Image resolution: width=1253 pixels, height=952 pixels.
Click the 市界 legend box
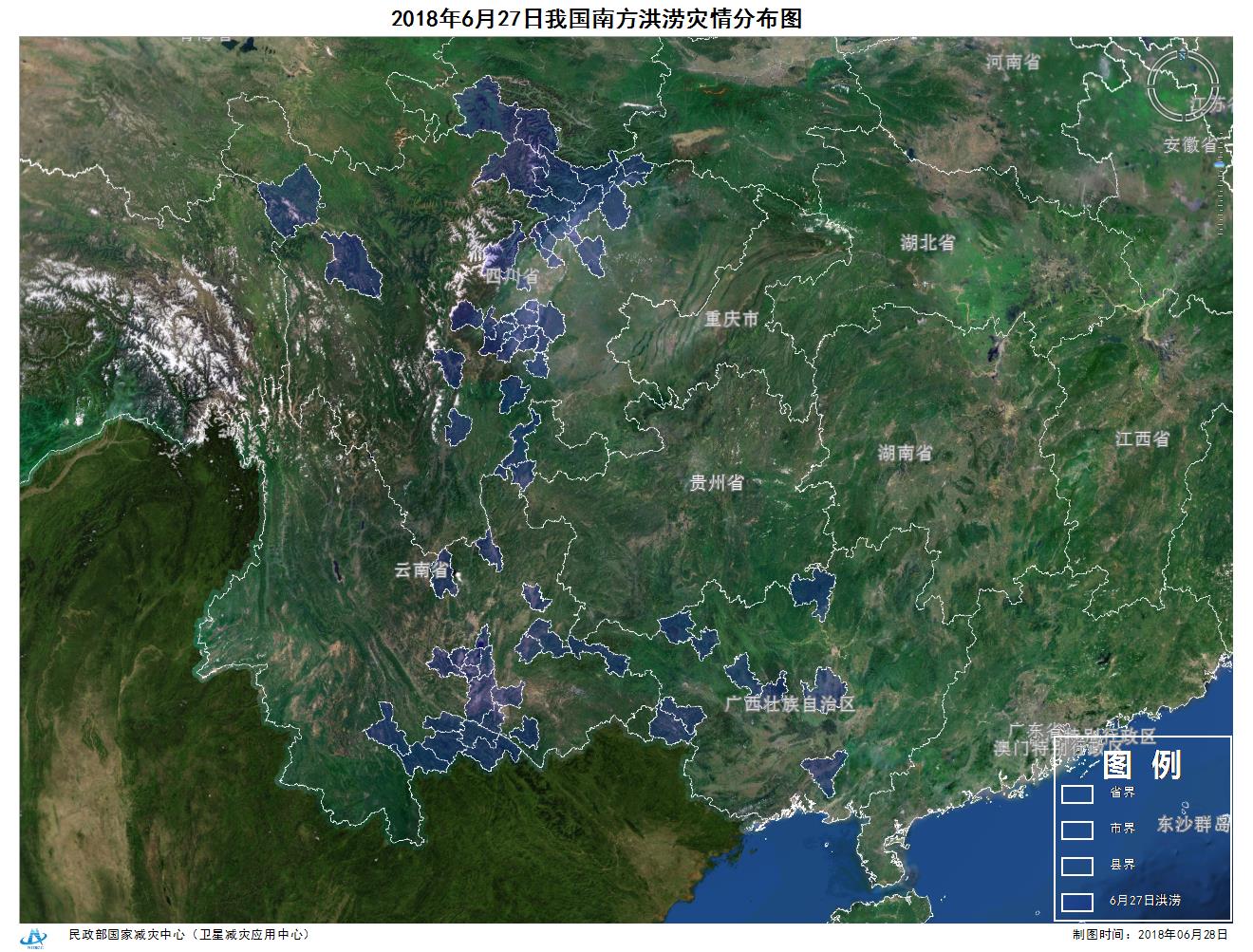[x=1077, y=830]
